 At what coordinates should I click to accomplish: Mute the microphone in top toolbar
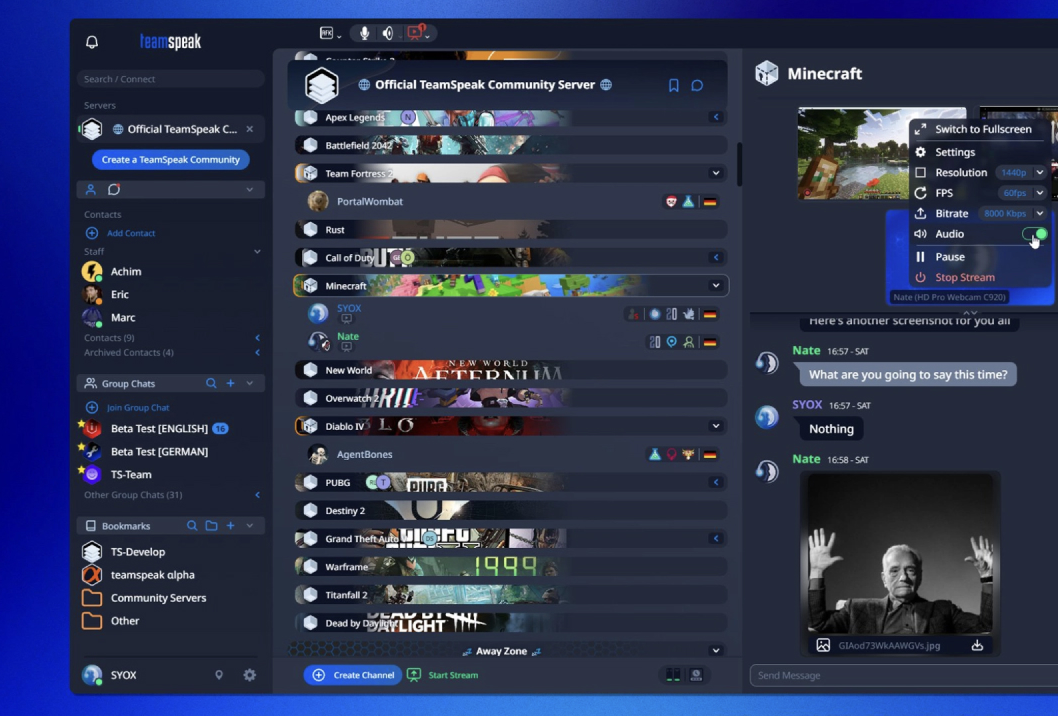point(364,33)
